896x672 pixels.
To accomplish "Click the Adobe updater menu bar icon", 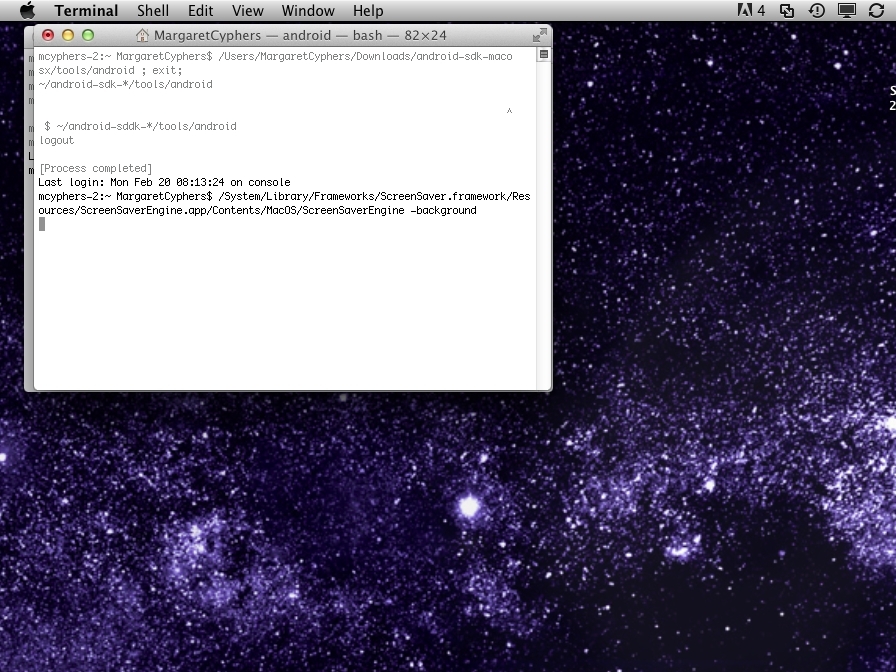I will point(751,10).
